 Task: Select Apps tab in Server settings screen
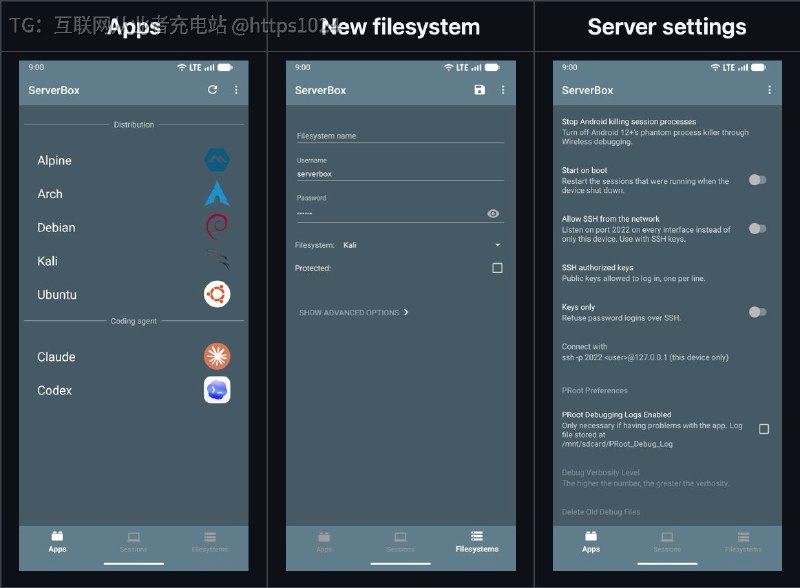click(591, 542)
